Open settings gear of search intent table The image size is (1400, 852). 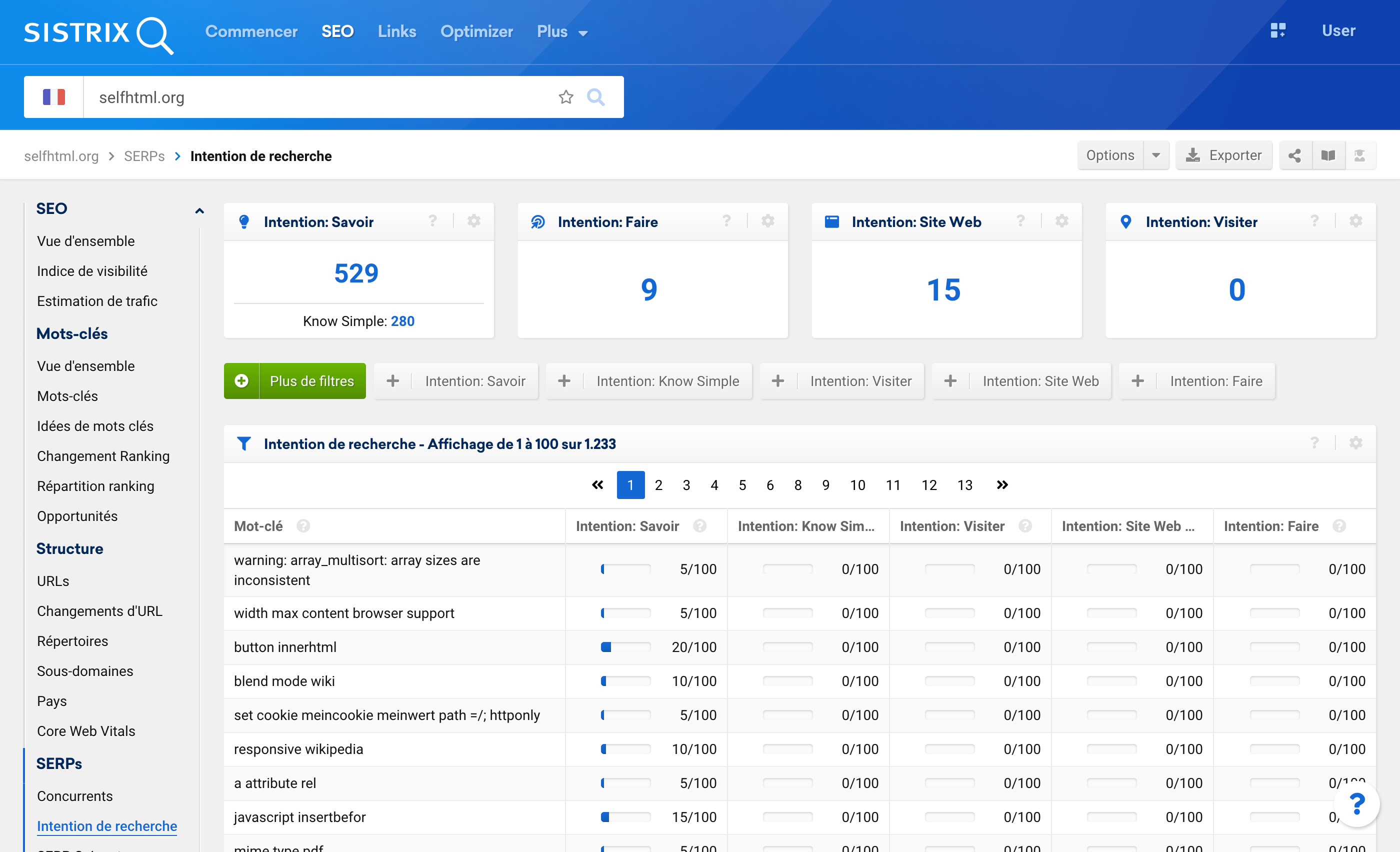1355,443
